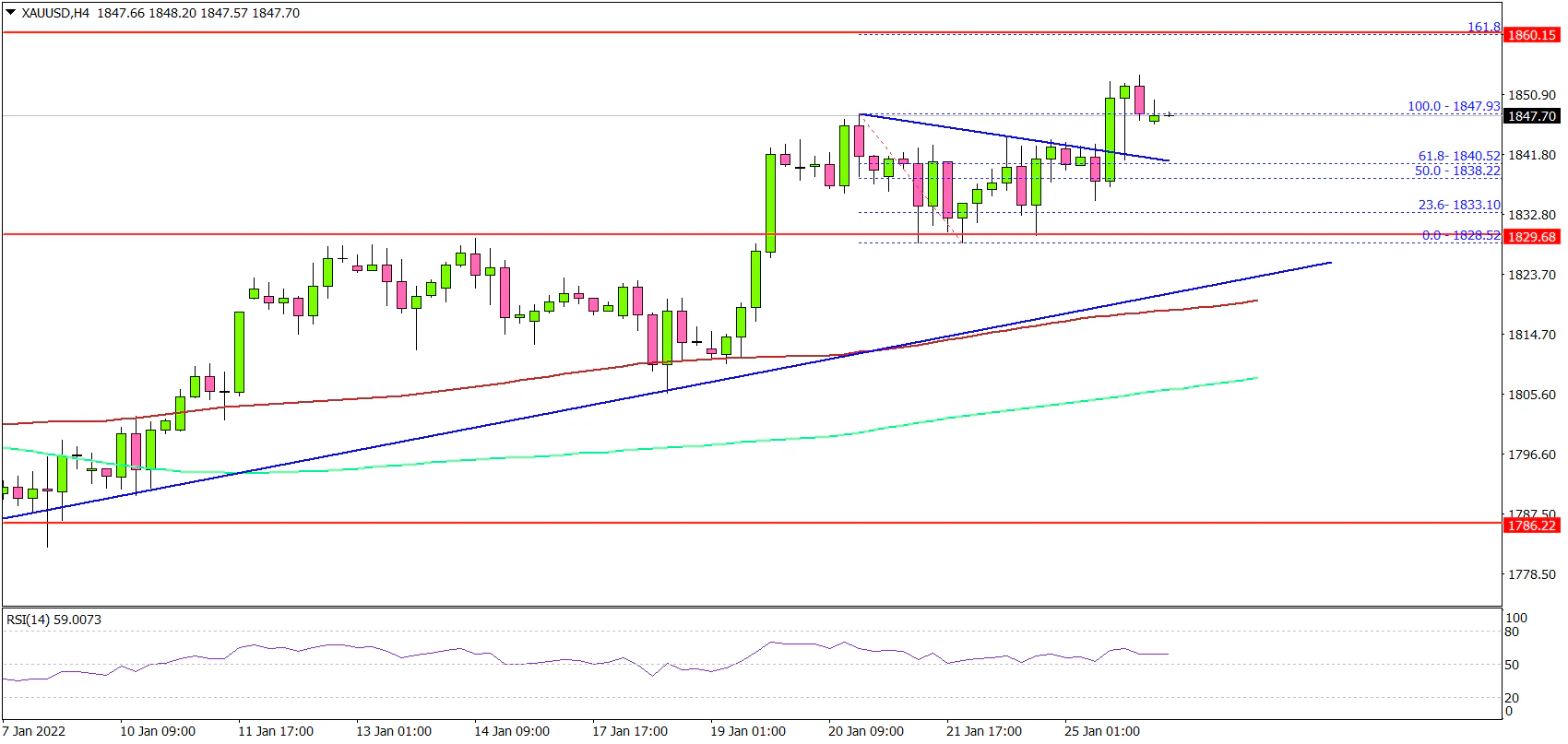Select the 0.0 - 1828.52 Fibonacci label
This screenshot has width=1568, height=744.
tap(1461, 235)
